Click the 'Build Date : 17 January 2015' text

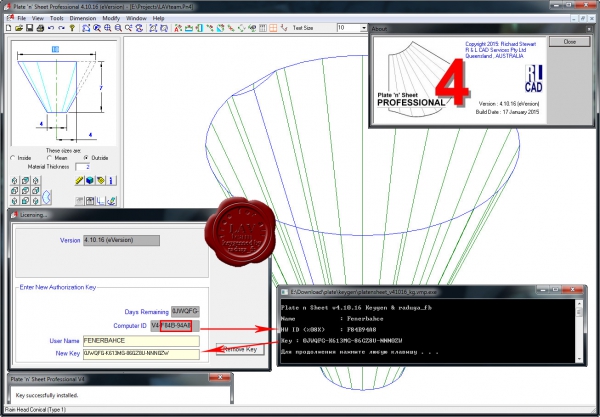tap(507, 112)
